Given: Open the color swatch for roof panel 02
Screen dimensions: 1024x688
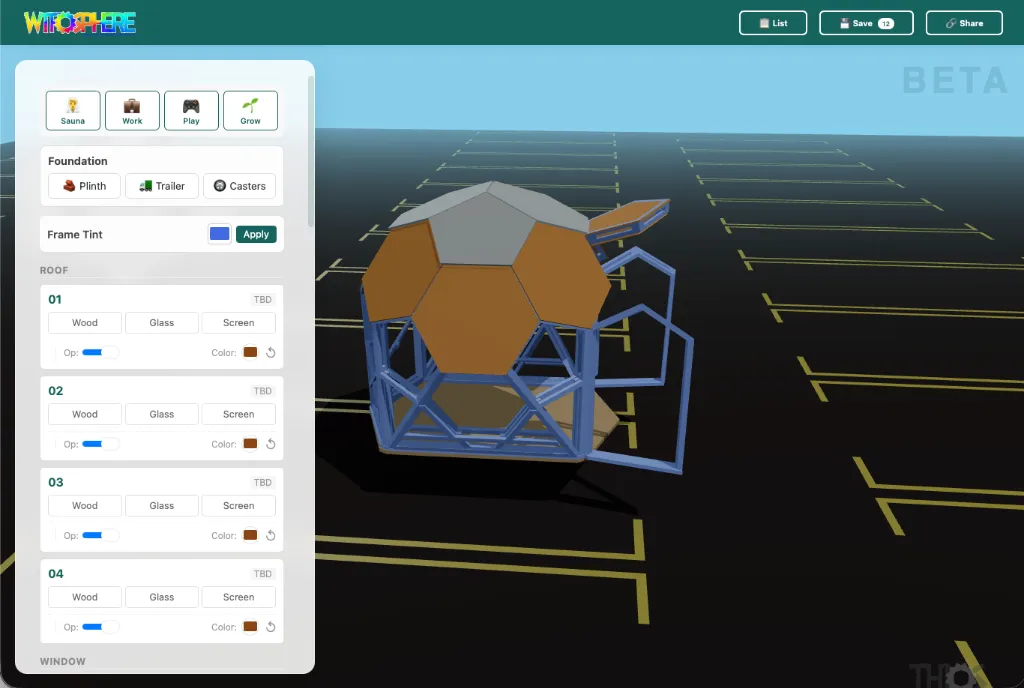Looking at the screenshot, I should click(x=249, y=444).
